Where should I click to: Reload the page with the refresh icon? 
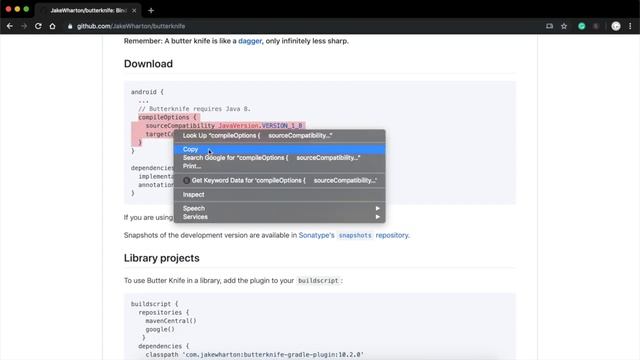[x=38, y=26]
